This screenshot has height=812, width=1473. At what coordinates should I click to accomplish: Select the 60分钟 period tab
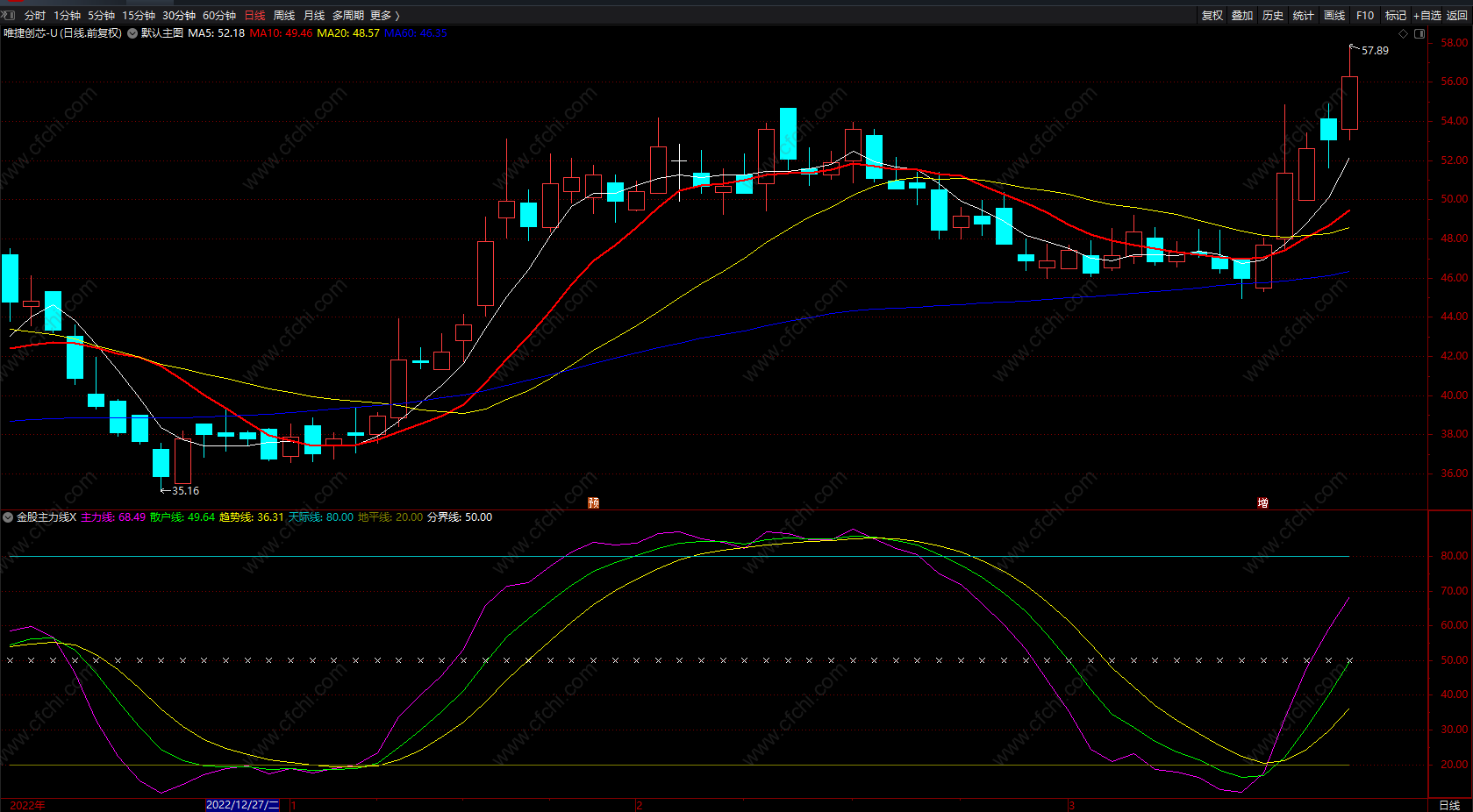(219, 15)
